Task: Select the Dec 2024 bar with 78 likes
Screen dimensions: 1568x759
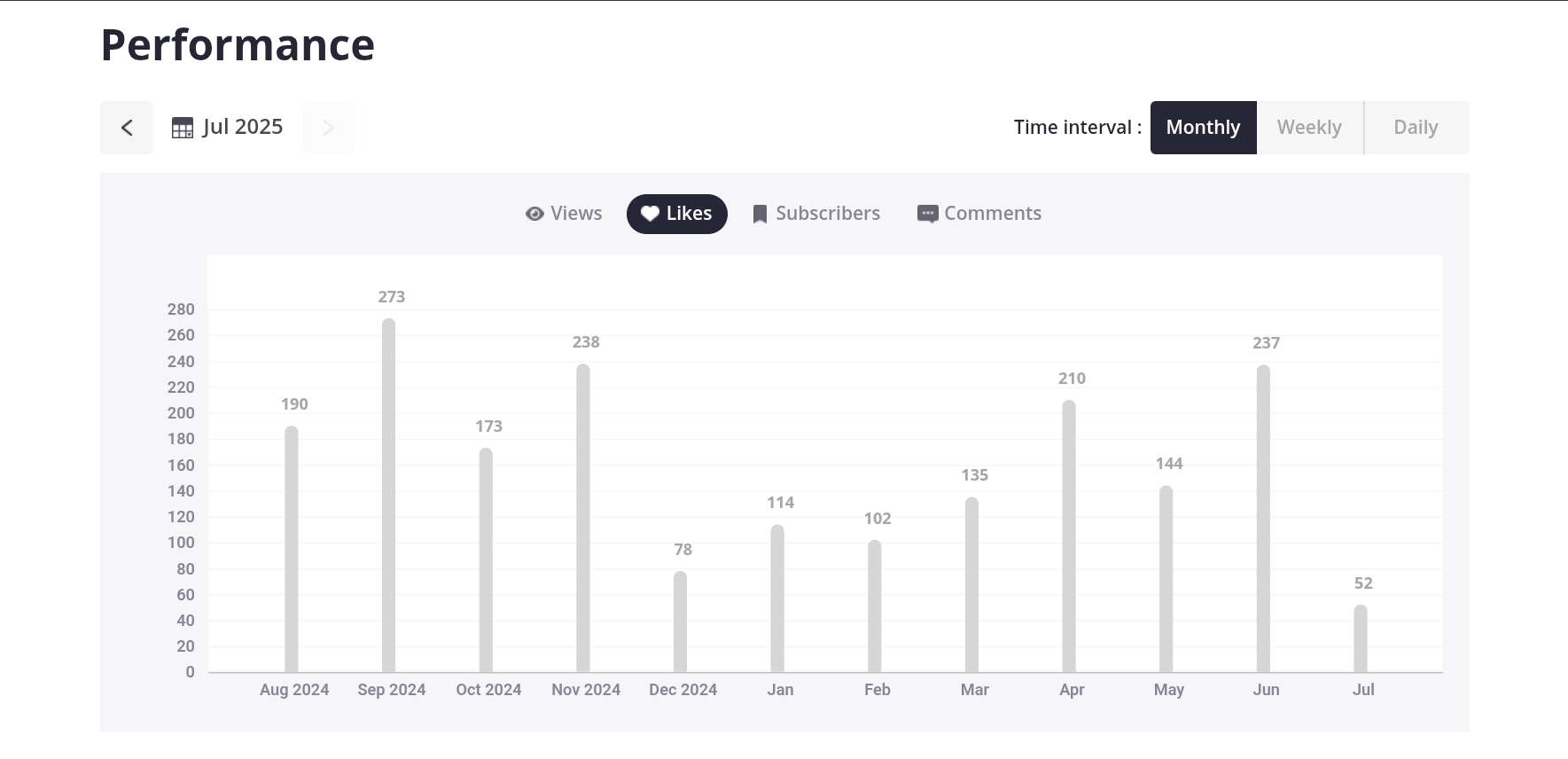Action: [680, 622]
